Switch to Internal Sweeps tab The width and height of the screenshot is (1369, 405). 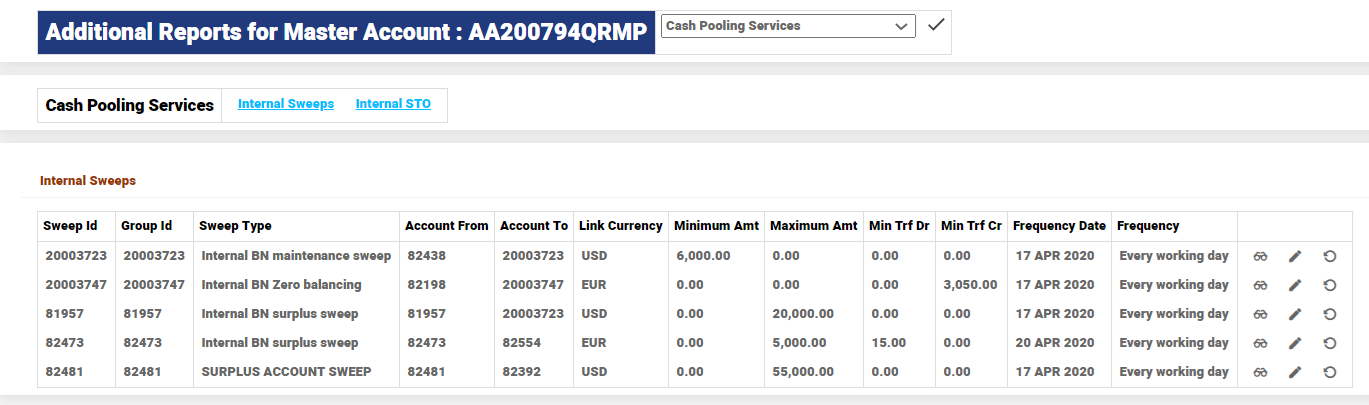(285, 104)
